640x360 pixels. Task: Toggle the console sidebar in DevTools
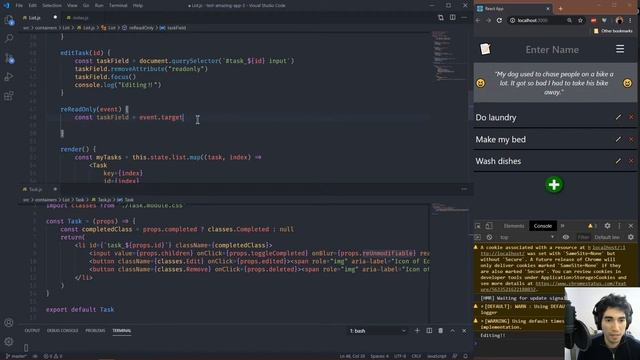tap(478, 237)
